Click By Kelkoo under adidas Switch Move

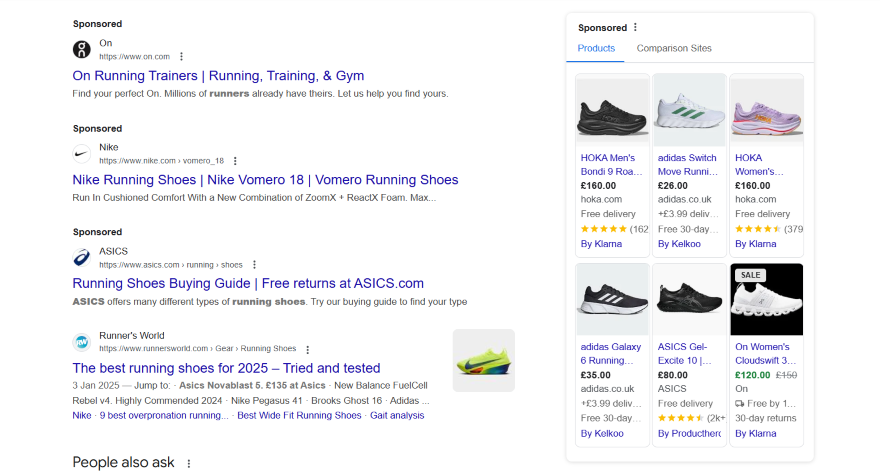[679, 244]
